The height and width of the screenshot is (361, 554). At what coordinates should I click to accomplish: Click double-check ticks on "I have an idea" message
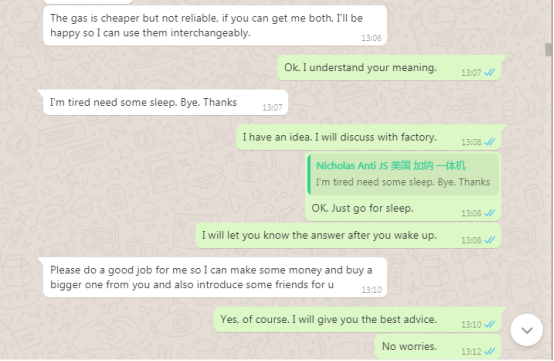(x=490, y=142)
